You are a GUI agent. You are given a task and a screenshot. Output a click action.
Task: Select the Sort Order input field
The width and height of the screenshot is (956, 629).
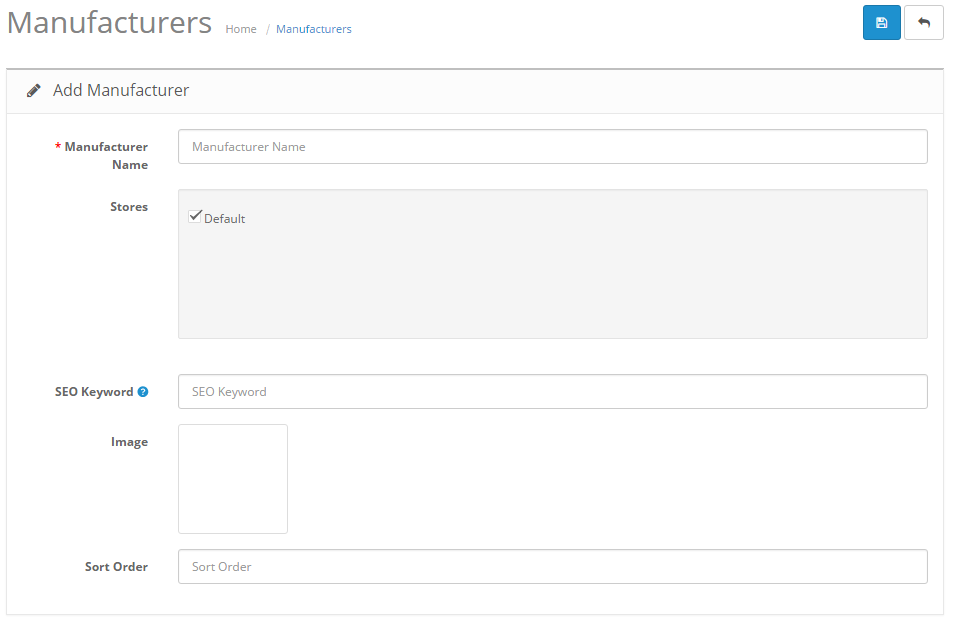(552, 567)
